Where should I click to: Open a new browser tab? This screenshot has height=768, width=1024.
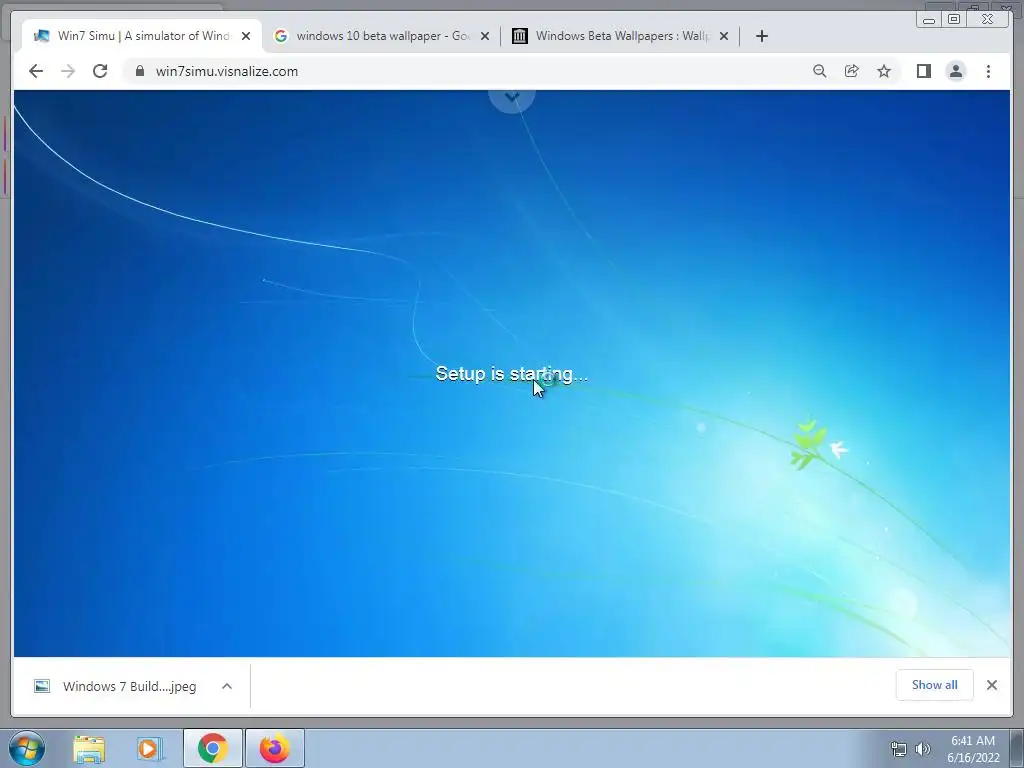(x=761, y=36)
